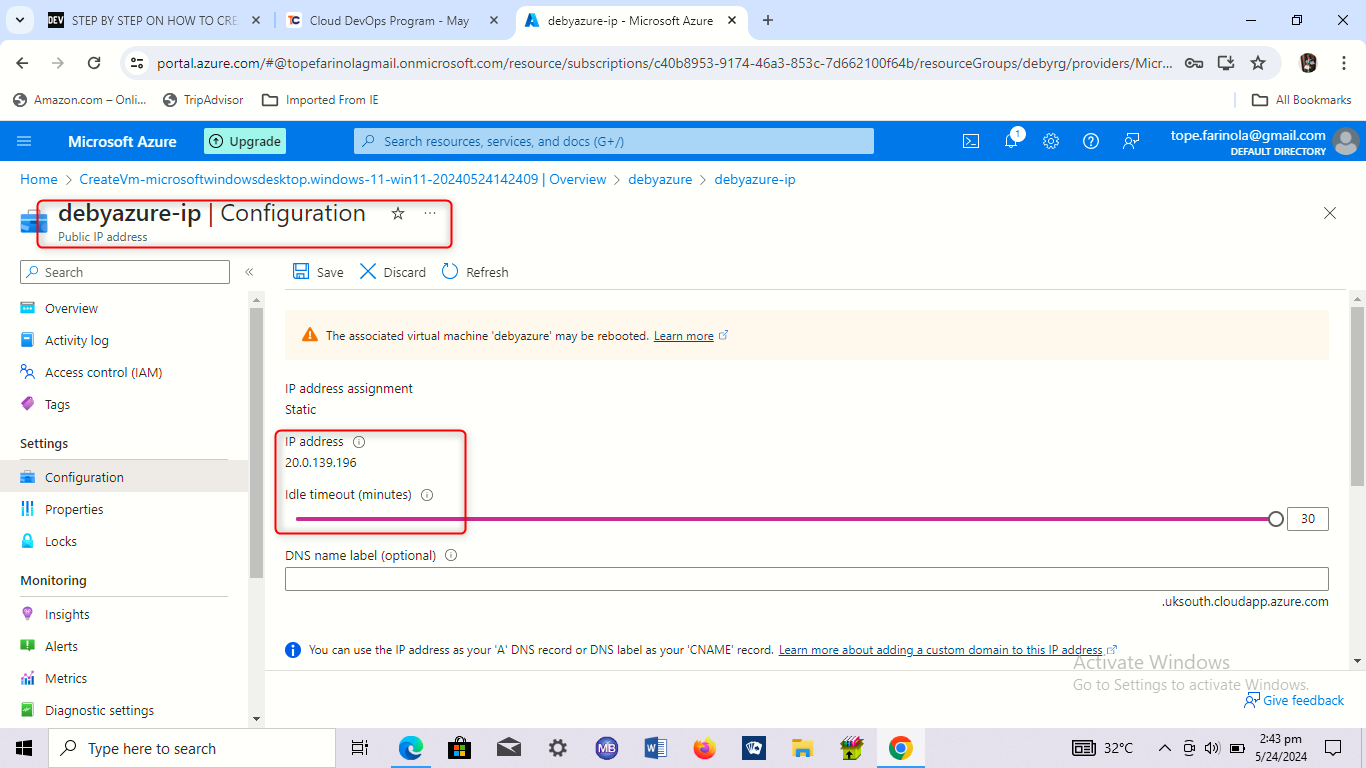The width and height of the screenshot is (1366, 768).
Task: Go back in the browser
Action: click(x=22, y=63)
